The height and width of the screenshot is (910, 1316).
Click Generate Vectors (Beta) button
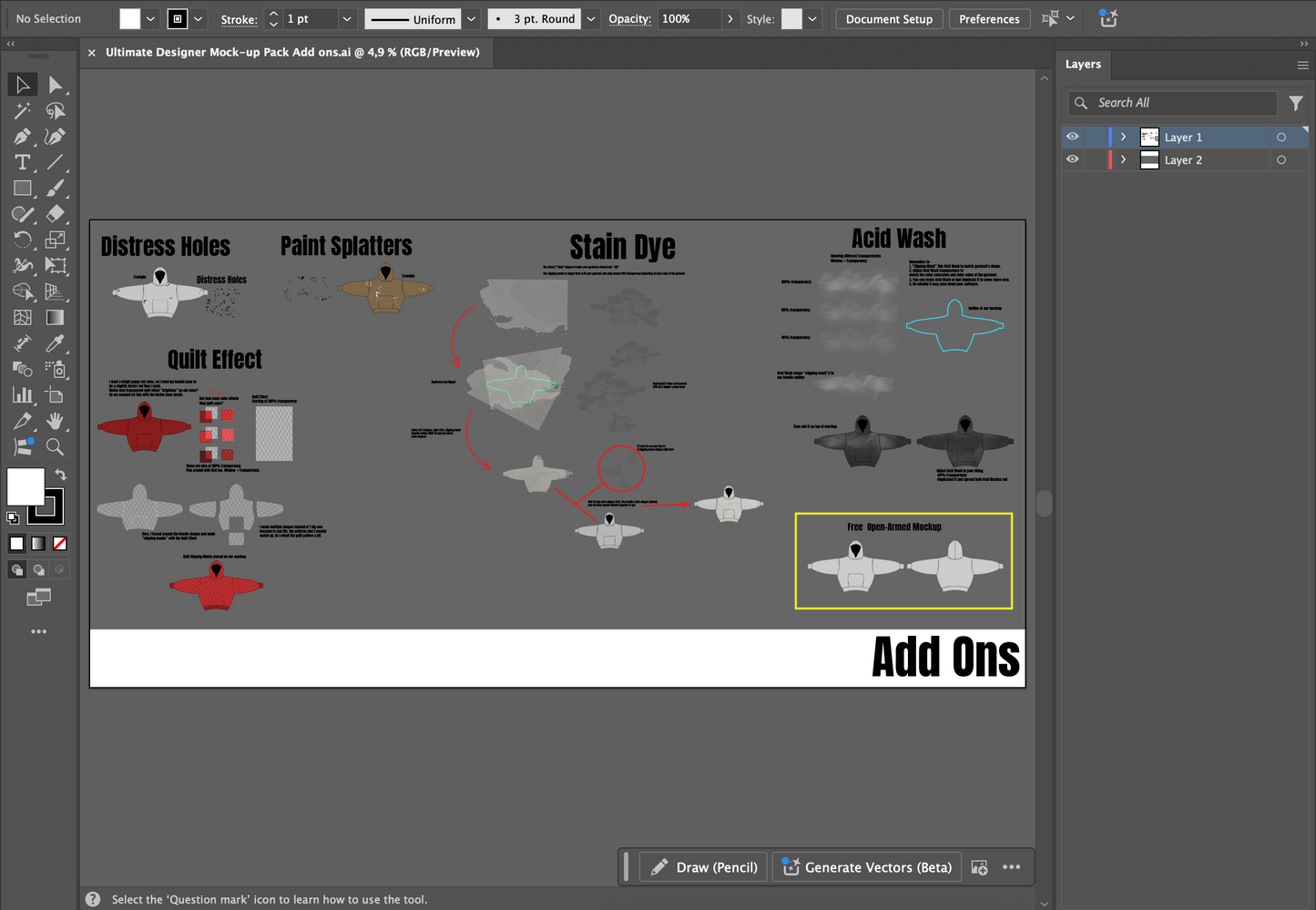pyautogui.click(x=867, y=867)
